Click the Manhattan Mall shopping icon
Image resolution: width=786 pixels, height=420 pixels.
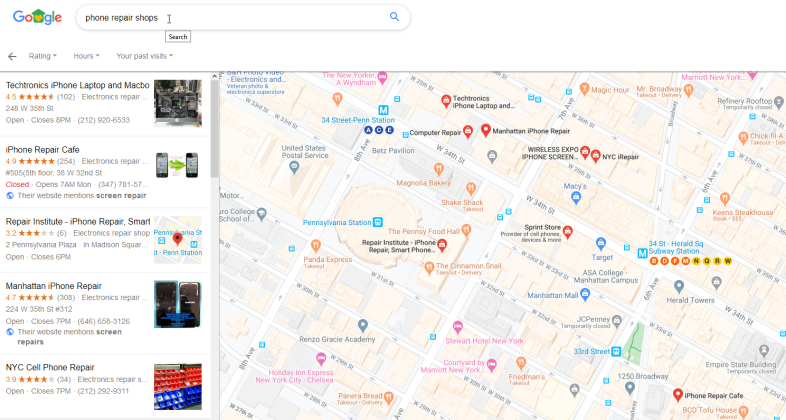tap(584, 295)
